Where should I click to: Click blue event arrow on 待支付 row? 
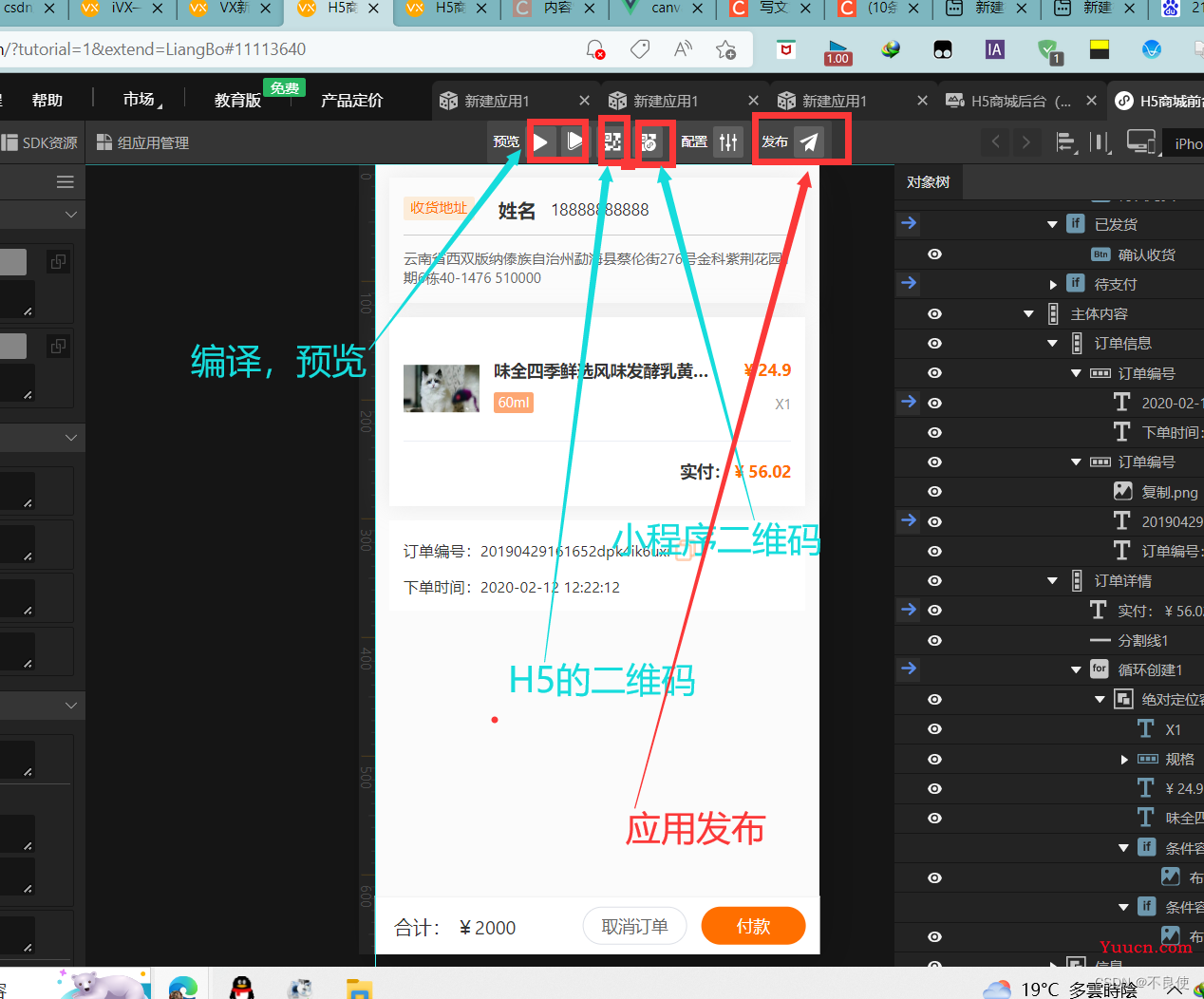[x=909, y=283]
